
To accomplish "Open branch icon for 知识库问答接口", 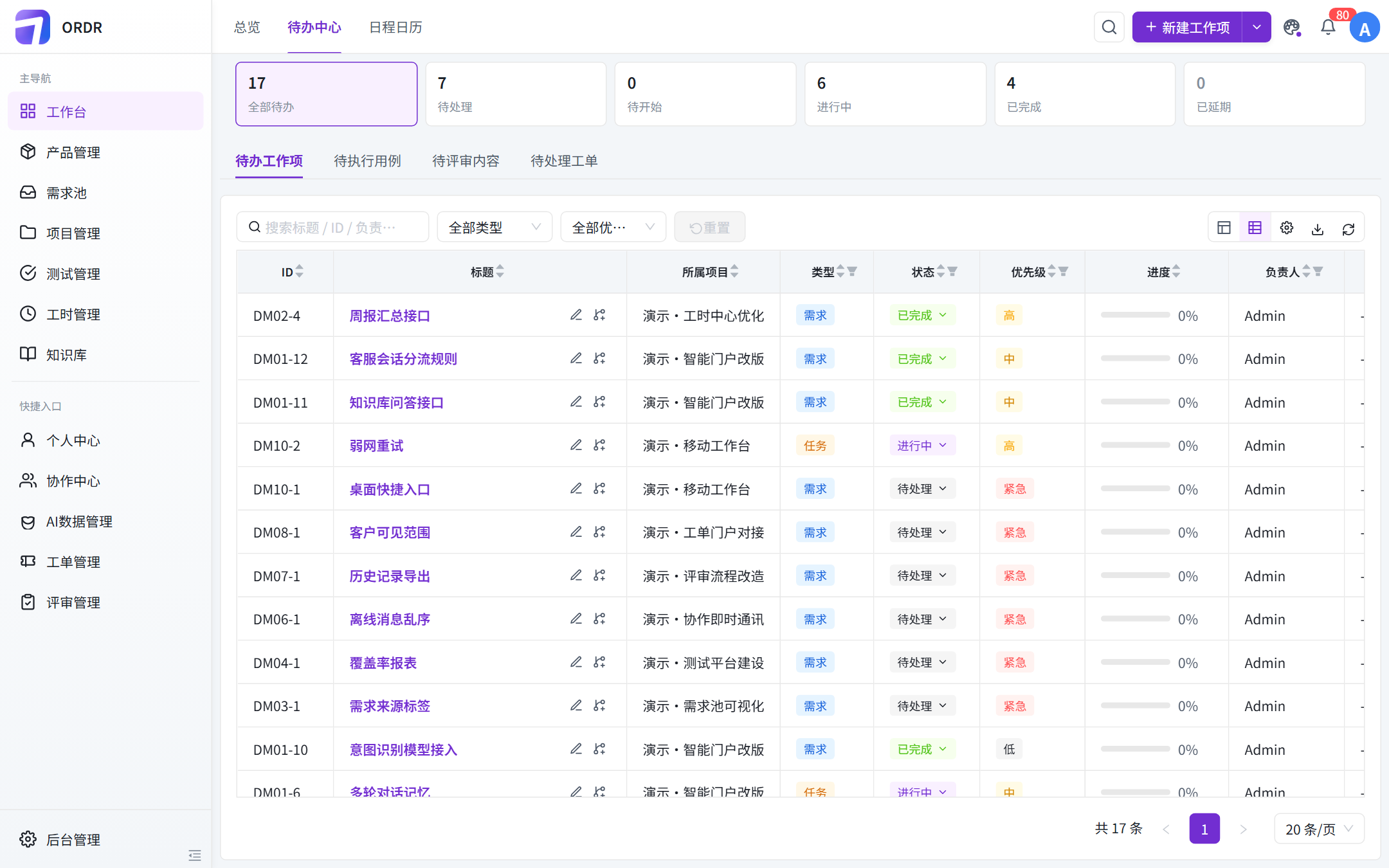I will pyautogui.click(x=599, y=402).
